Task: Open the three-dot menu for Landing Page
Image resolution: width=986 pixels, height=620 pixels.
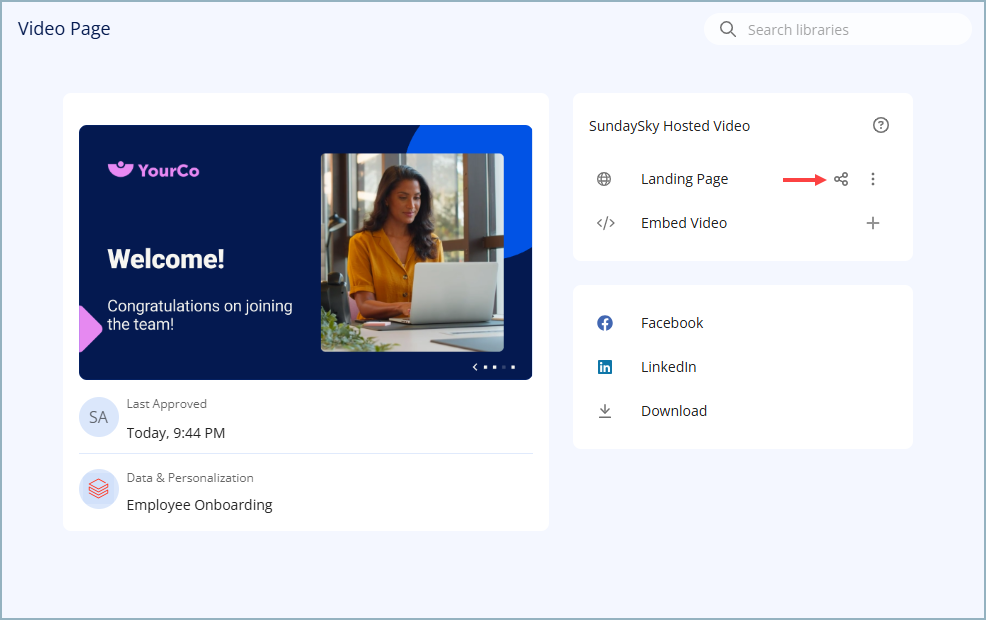Action: coord(873,179)
